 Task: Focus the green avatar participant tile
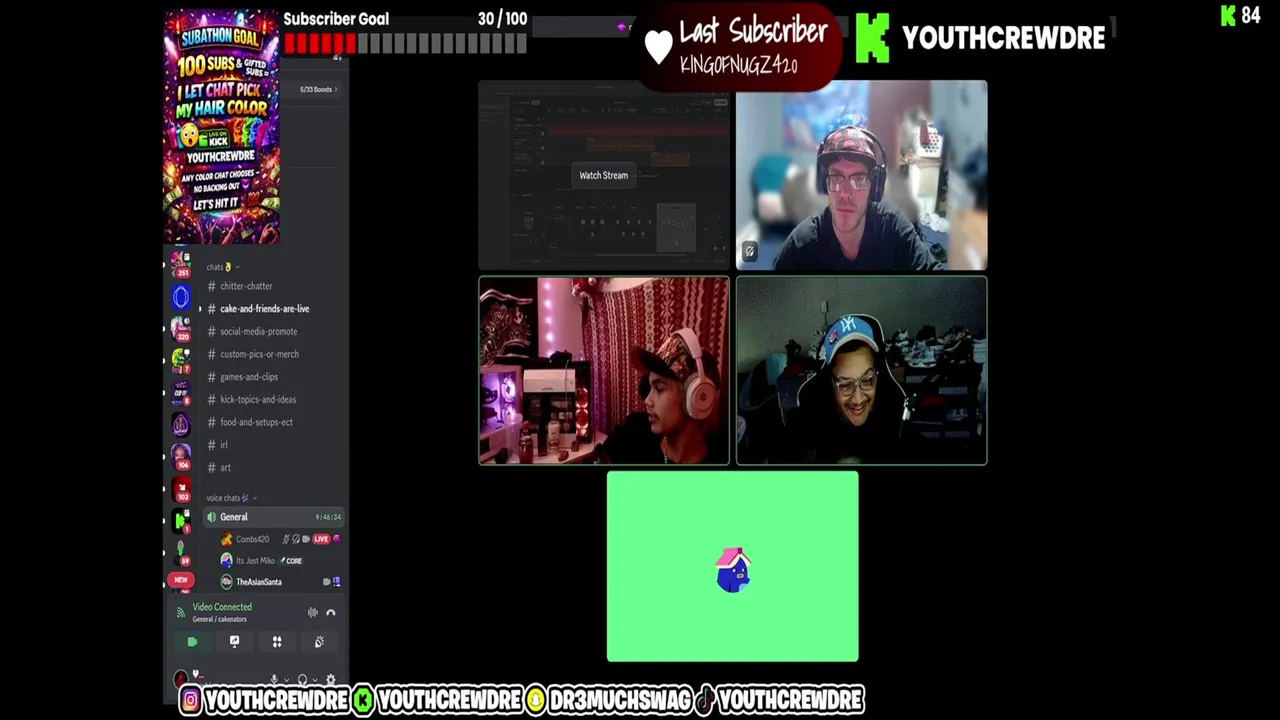click(732, 567)
